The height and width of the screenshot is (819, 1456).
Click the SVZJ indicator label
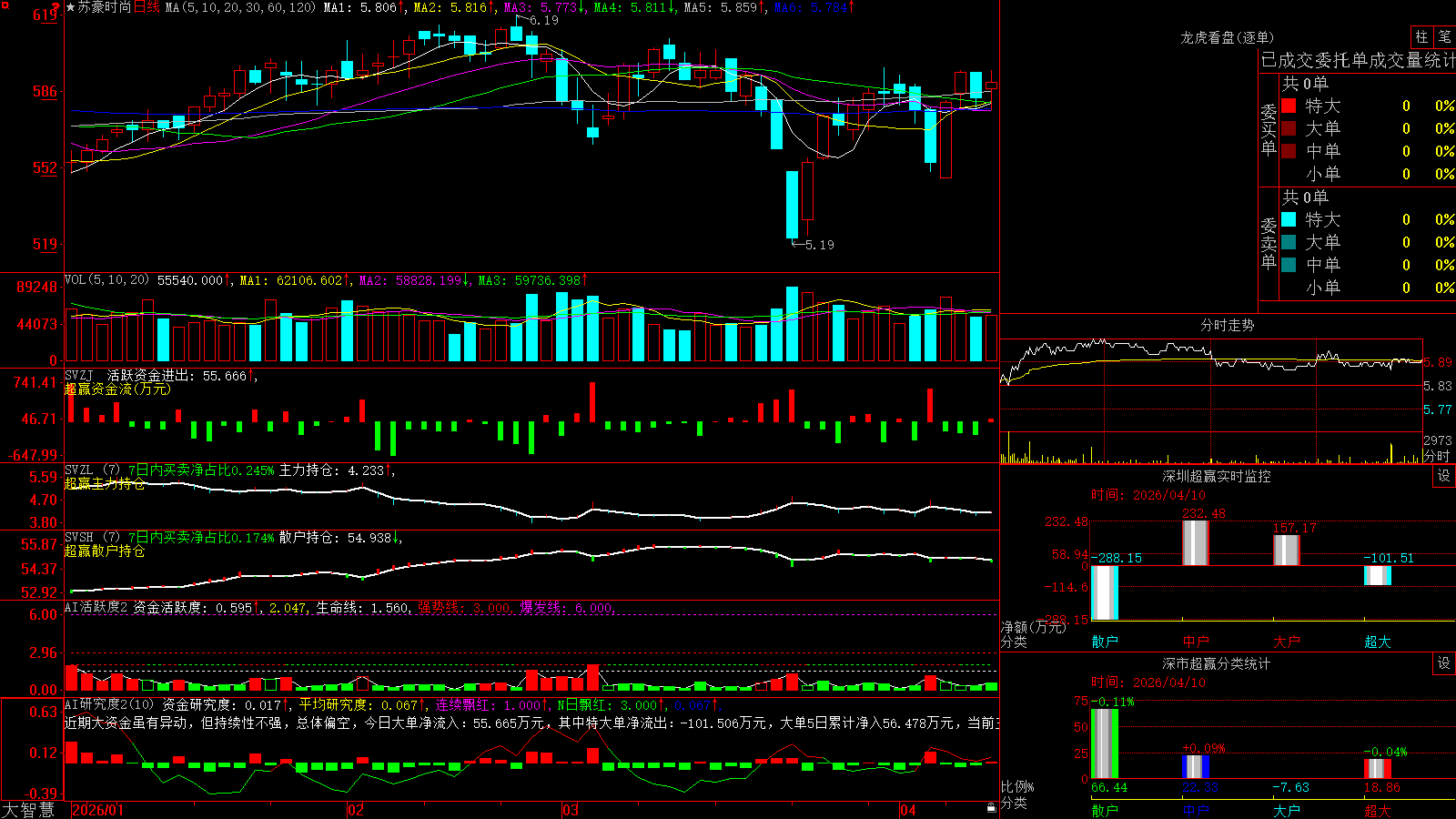tap(79, 375)
